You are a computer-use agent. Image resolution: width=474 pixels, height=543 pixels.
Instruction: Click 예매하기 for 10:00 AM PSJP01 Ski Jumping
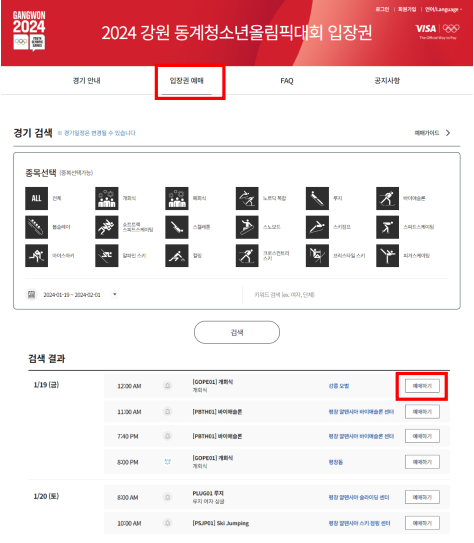coord(422,523)
